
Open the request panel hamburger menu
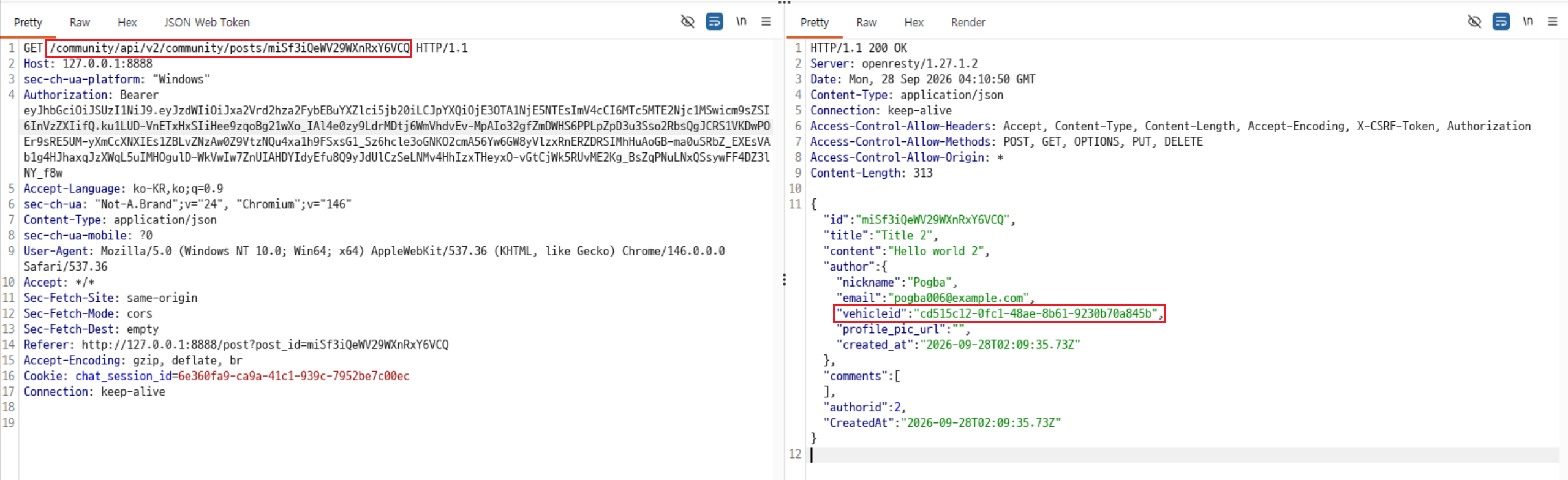pos(766,22)
